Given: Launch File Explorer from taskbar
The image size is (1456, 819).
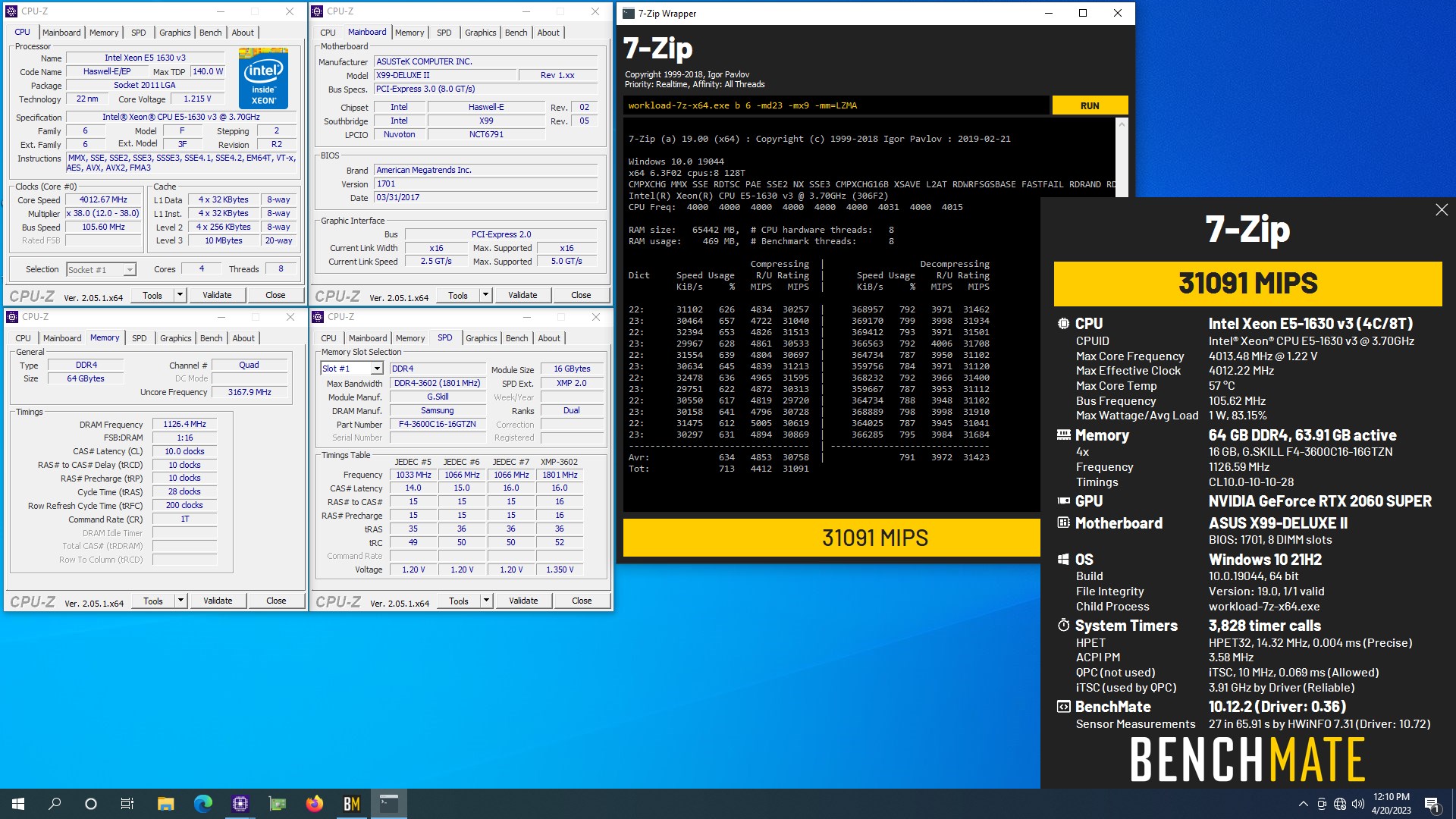Looking at the screenshot, I should pos(166,804).
